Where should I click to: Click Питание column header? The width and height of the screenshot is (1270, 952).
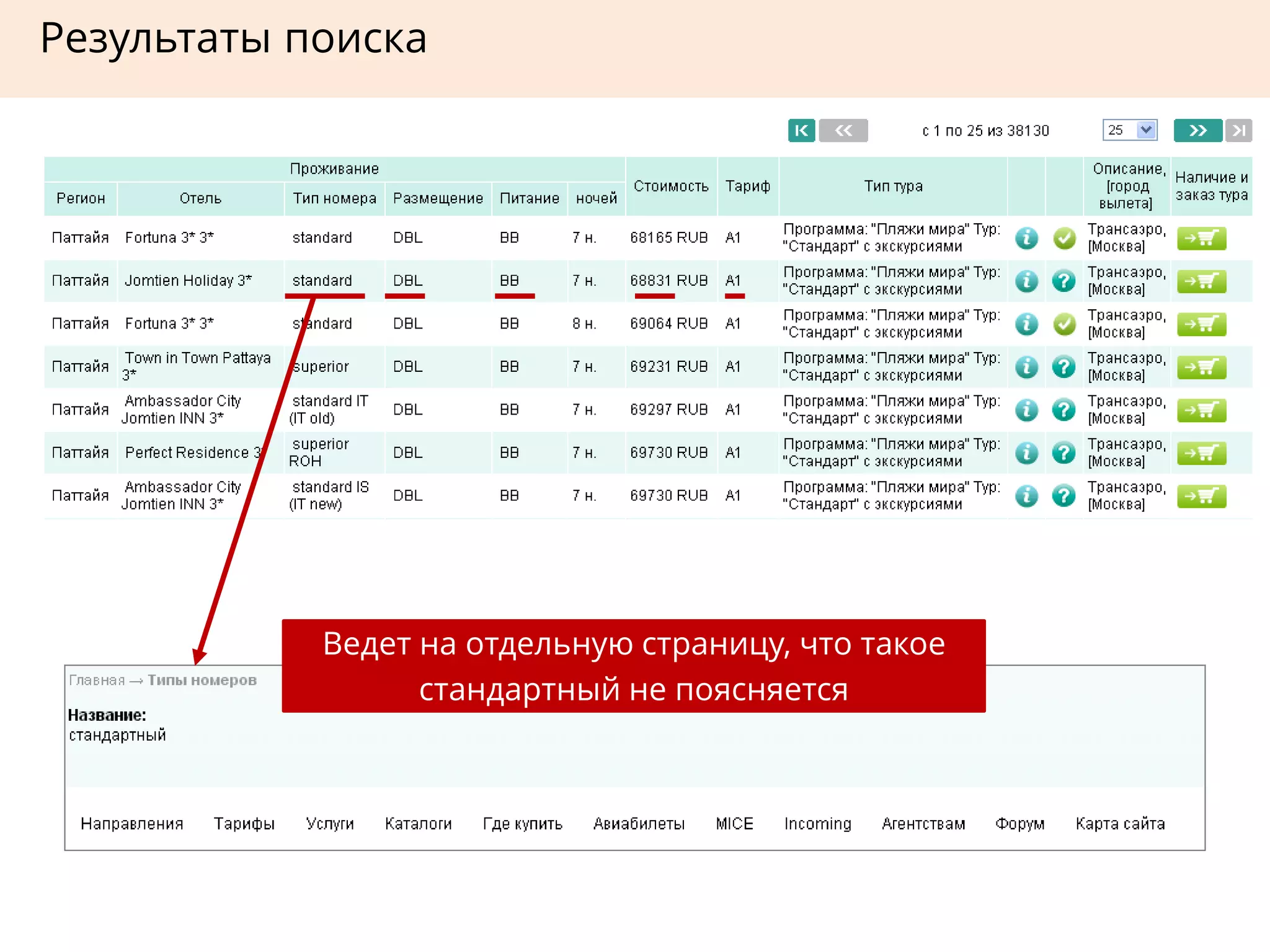point(530,198)
